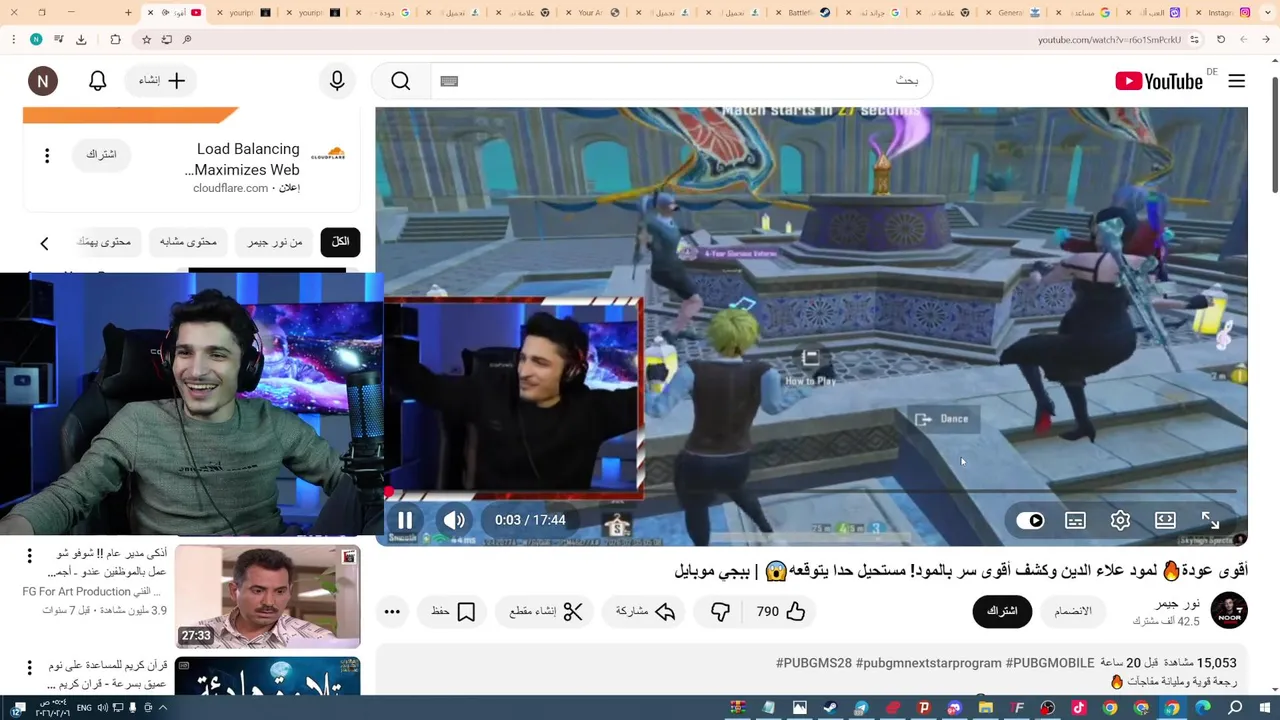Open the Cloudflare ad options three-dot menu
1280x720 pixels.
pyautogui.click(x=46, y=155)
